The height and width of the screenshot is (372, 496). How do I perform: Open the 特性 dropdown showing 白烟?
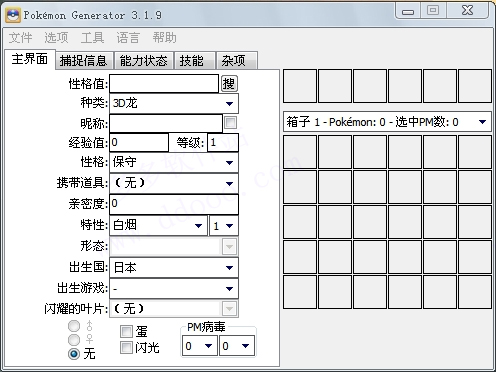coord(158,225)
